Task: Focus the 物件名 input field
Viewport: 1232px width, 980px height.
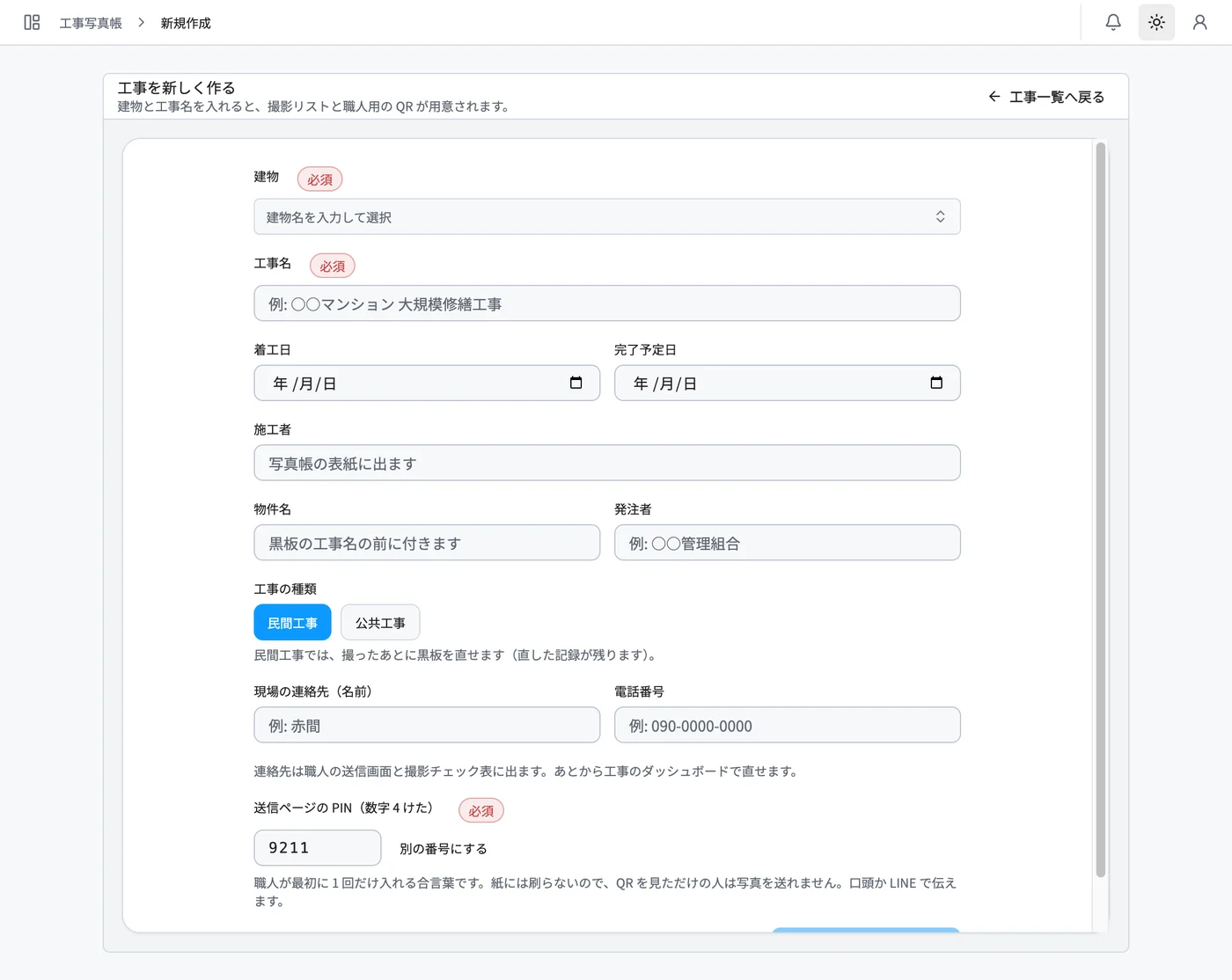Action: (427, 543)
